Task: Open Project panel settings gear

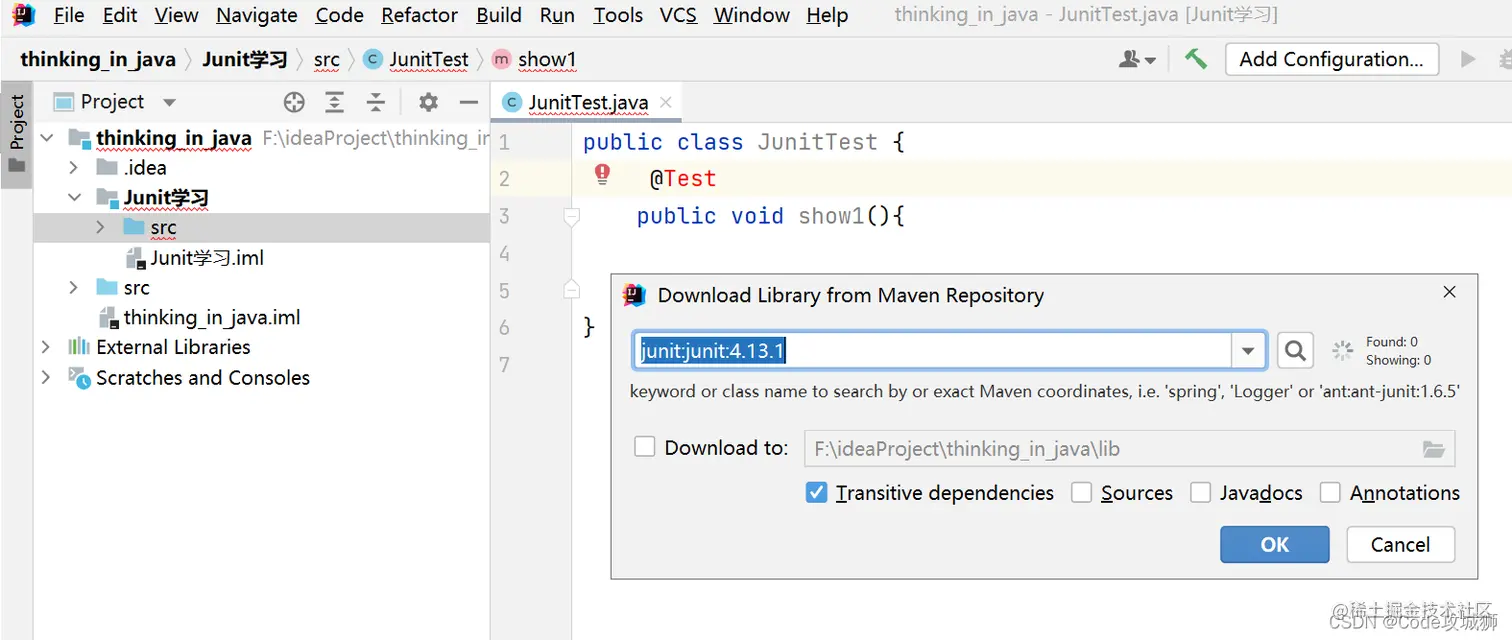Action: click(428, 102)
